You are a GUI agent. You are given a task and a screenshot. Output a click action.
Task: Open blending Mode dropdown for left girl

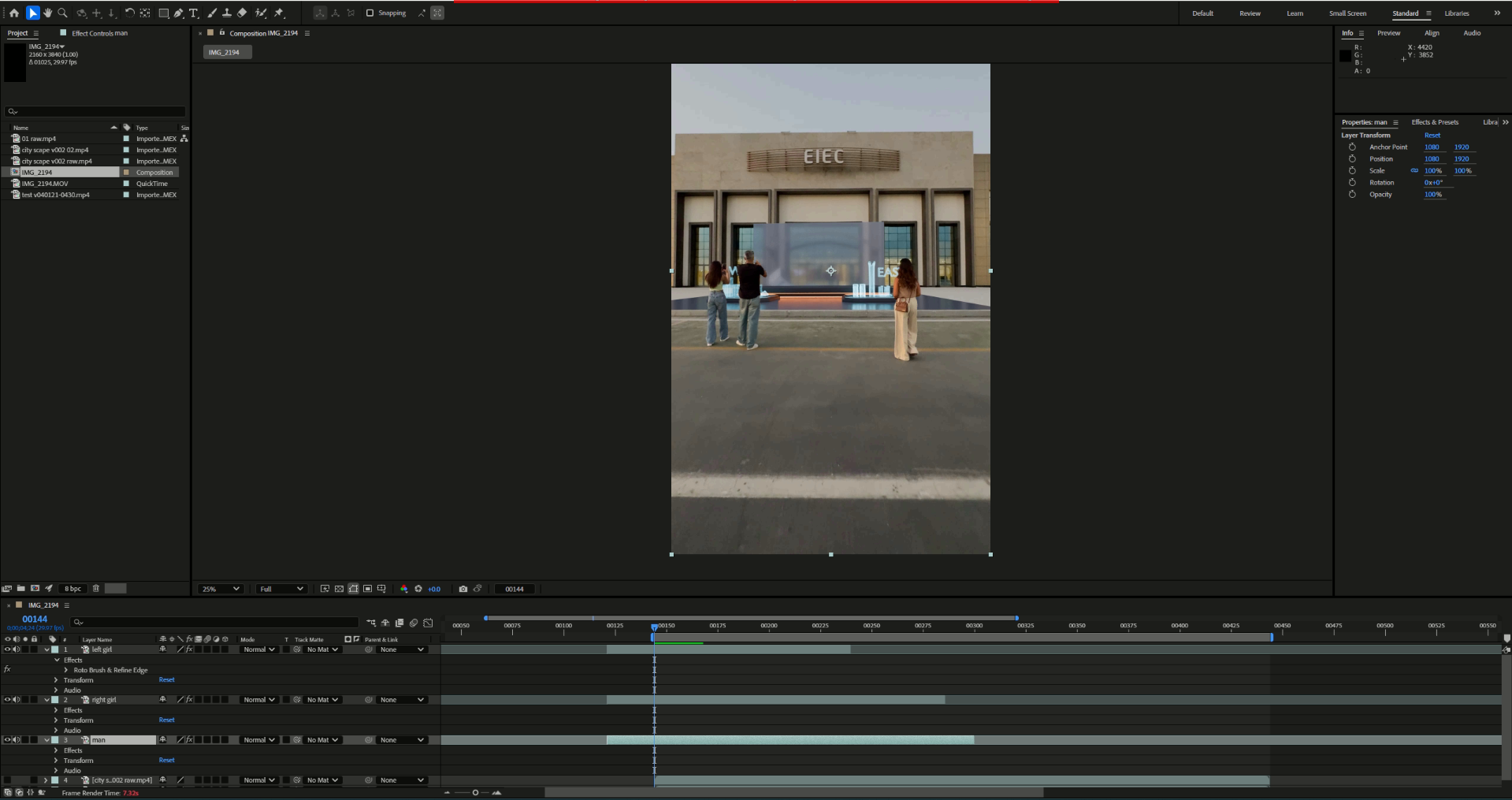258,649
